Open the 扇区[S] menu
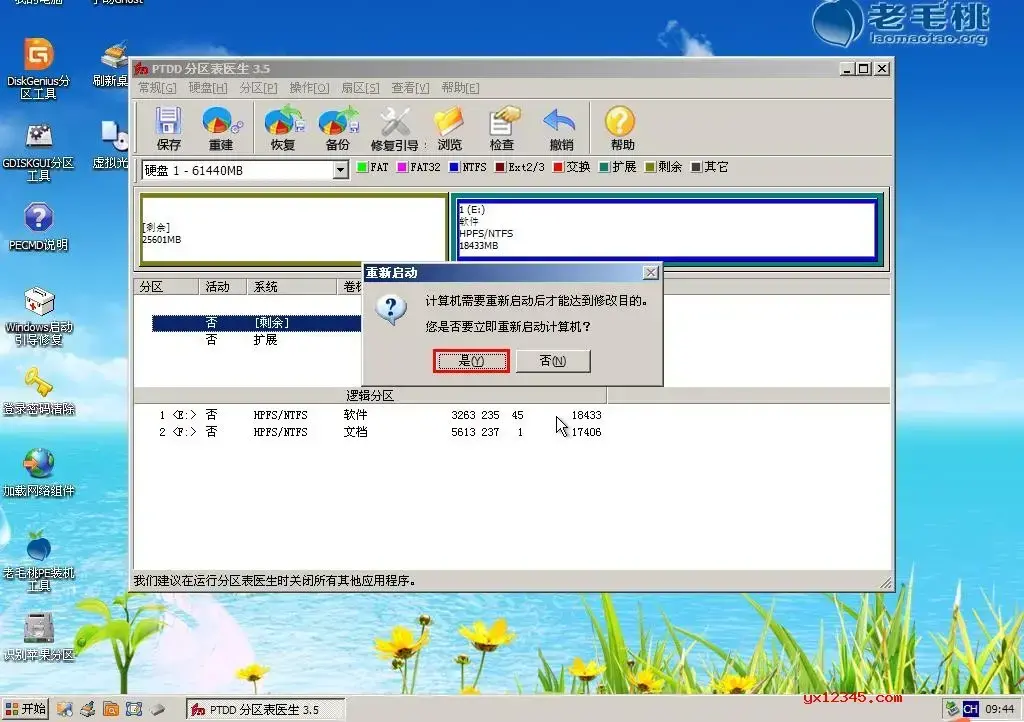This screenshot has height=722, width=1024. (360, 87)
